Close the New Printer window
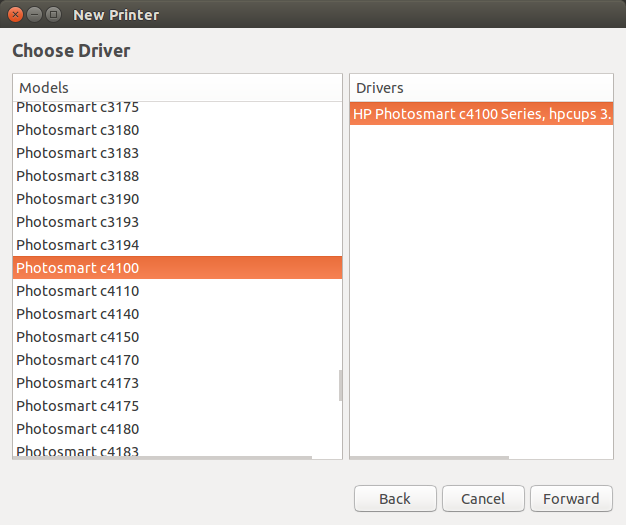The width and height of the screenshot is (626, 525). click(x=15, y=15)
